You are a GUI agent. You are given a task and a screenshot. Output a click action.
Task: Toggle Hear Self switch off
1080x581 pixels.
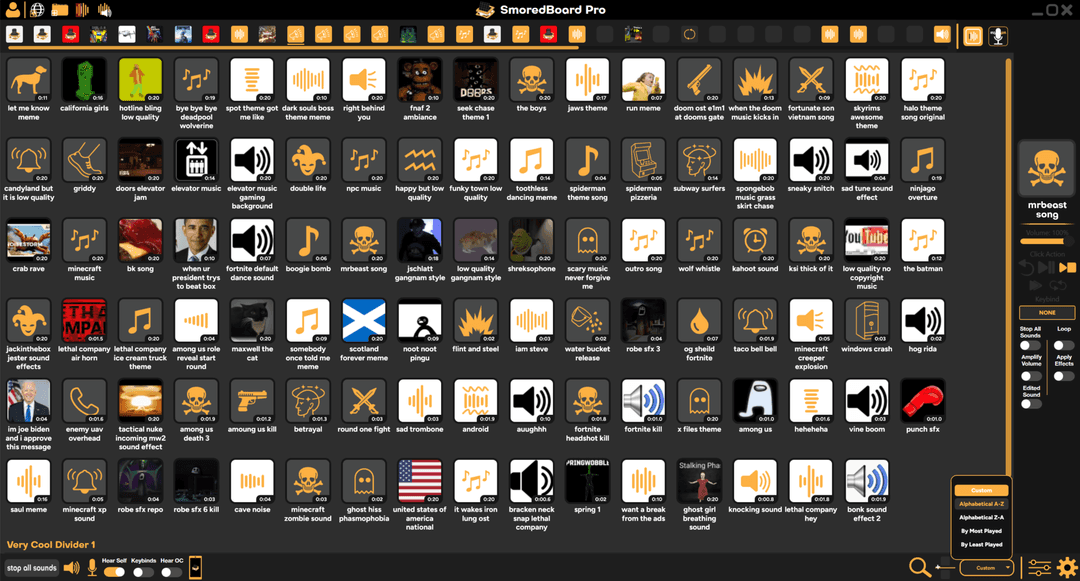click(x=114, y=571)
